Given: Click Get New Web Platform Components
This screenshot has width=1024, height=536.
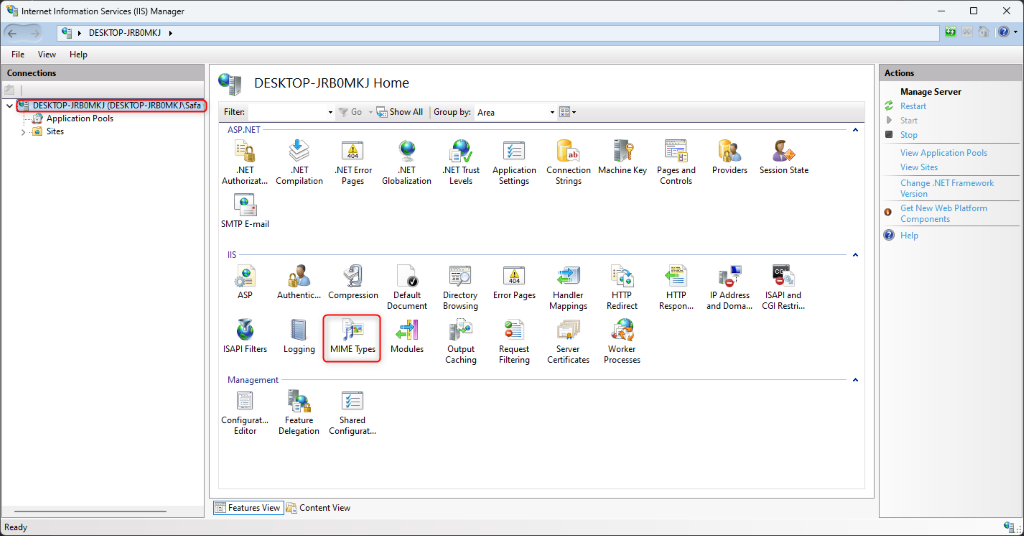Looking at the screenshot, I should pyautogui.click(x=944, y=213).
